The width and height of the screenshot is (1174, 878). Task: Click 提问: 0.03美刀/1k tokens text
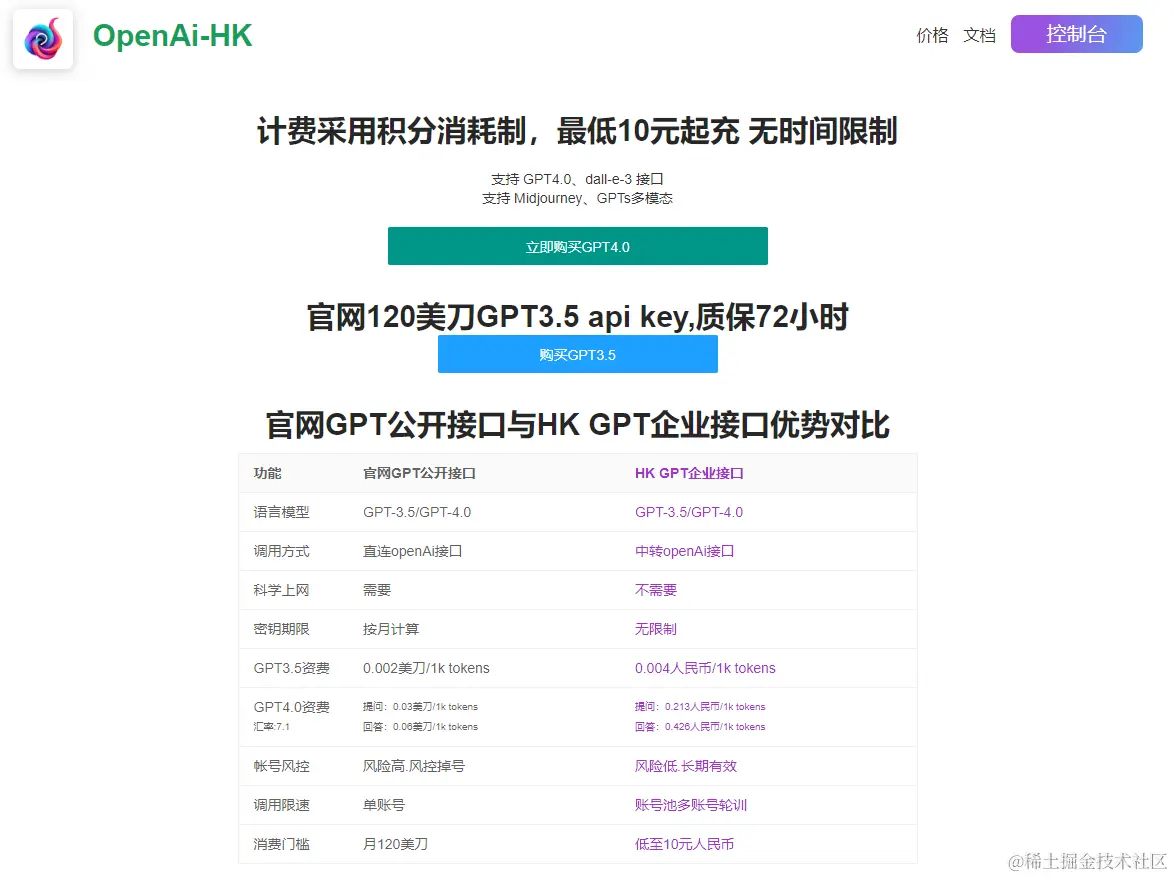click(x=420, y=707)
